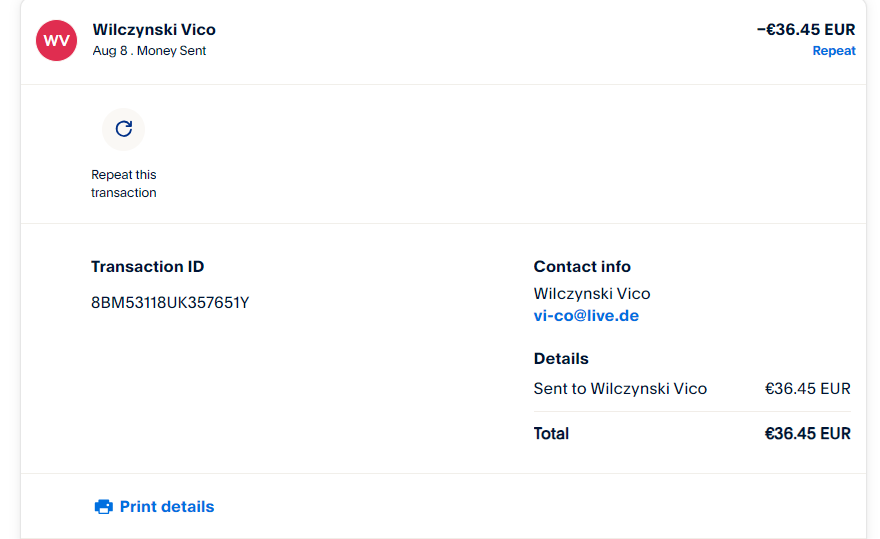Click the Contact info heading

[x=582, y=267]
